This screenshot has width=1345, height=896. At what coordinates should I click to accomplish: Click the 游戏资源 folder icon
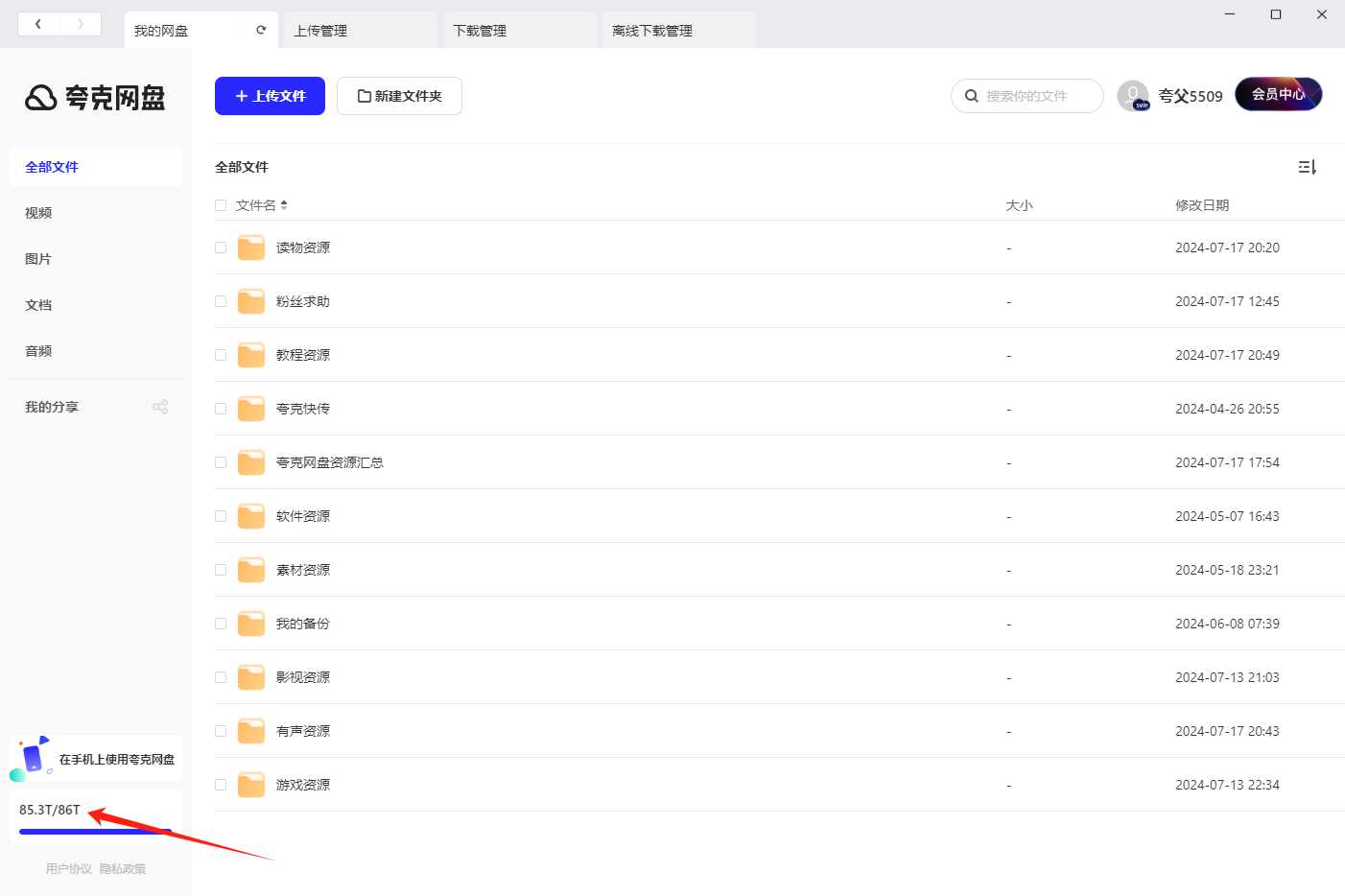click(x=251, y=785)
